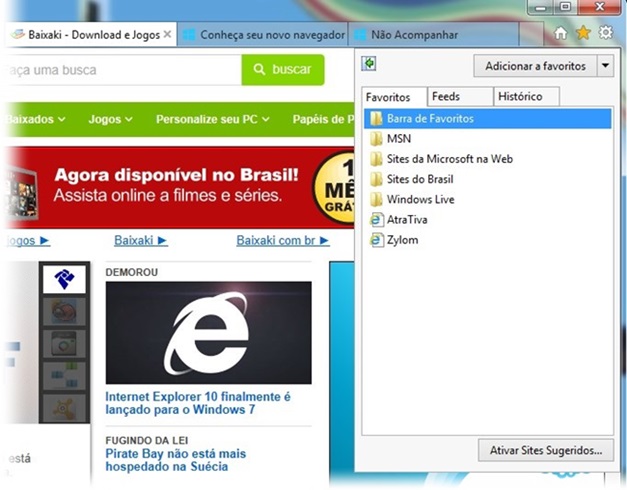Open the Papéis de P... navigation menu

click(x=323, y=119)
